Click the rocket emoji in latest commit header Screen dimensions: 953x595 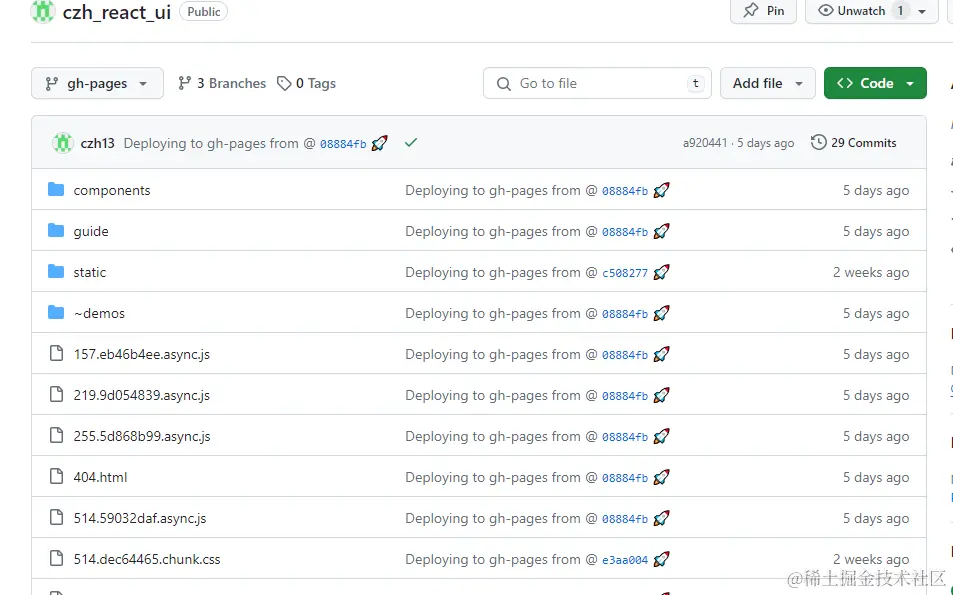pyautogui.click(x=379, y=143)
